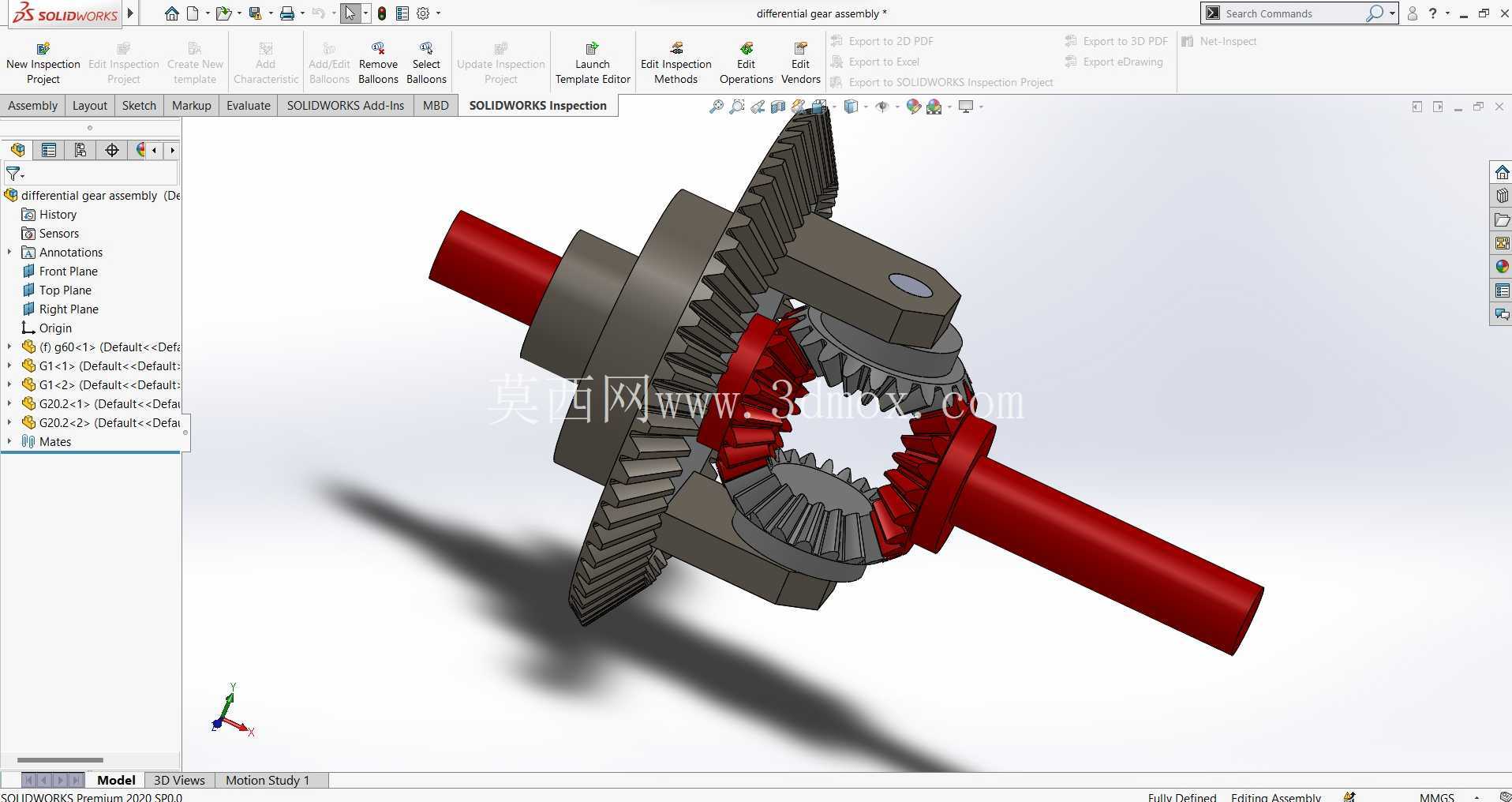Click the Print icon

coord(287,13)
